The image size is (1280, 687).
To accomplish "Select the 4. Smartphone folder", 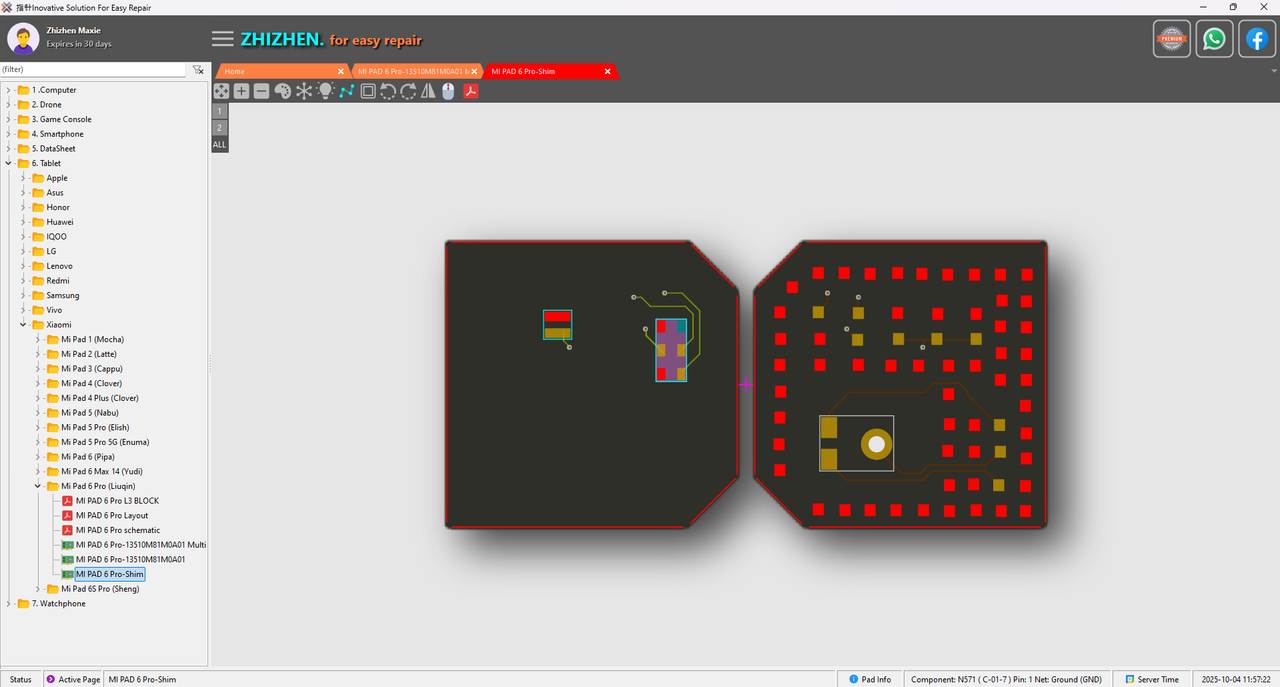I will click(x=57, y=134).
